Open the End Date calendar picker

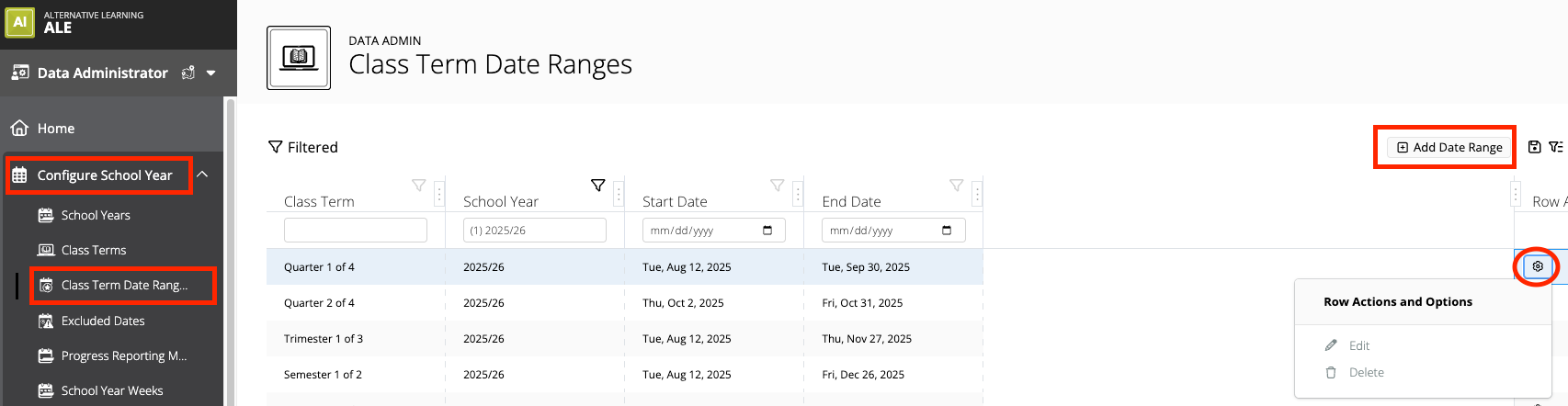(x=947, y=231)
